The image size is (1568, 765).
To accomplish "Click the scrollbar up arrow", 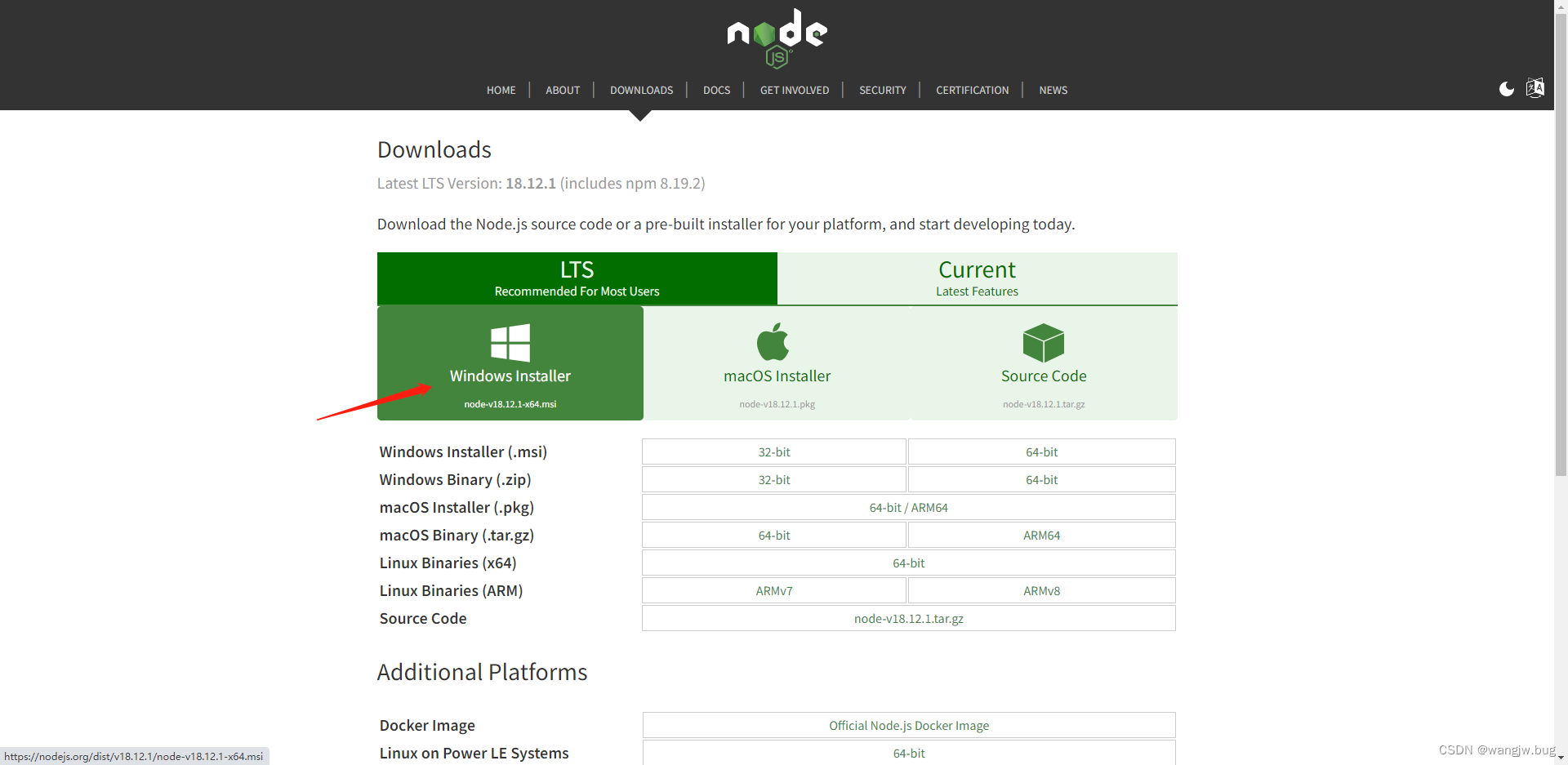I will pos(1561,7).
